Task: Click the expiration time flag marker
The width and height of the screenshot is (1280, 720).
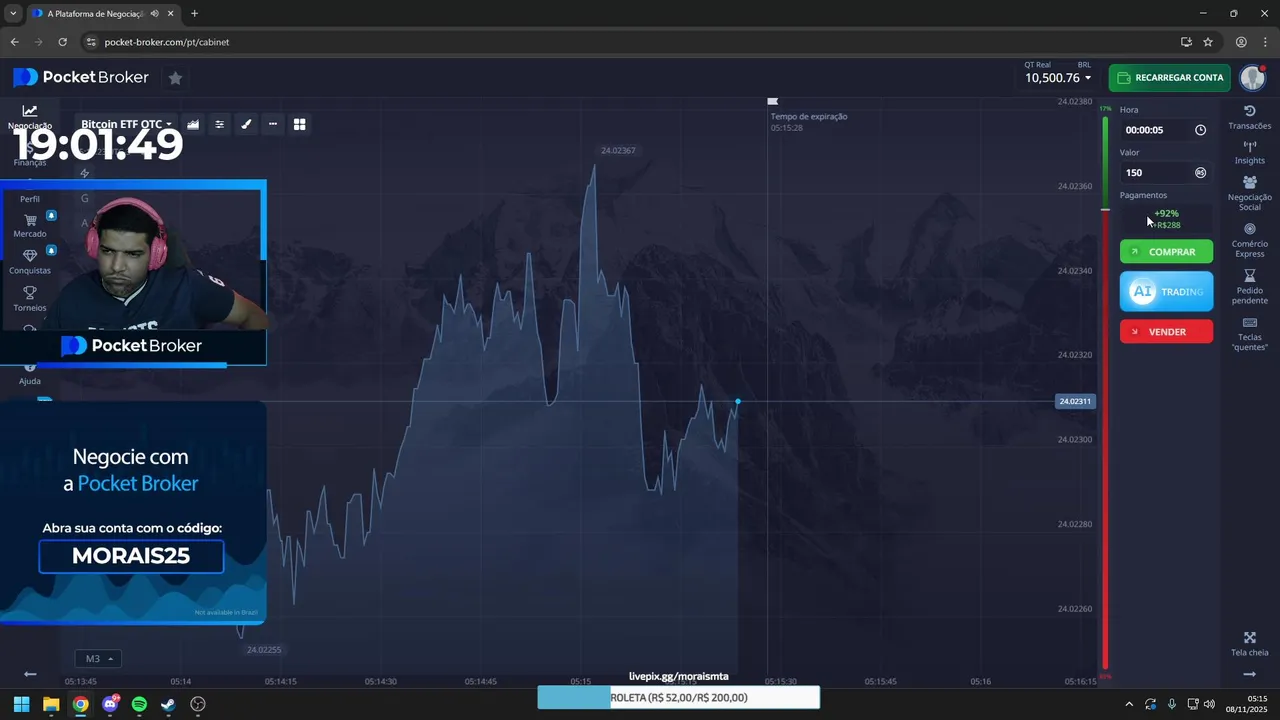Action: click(772, 101)
